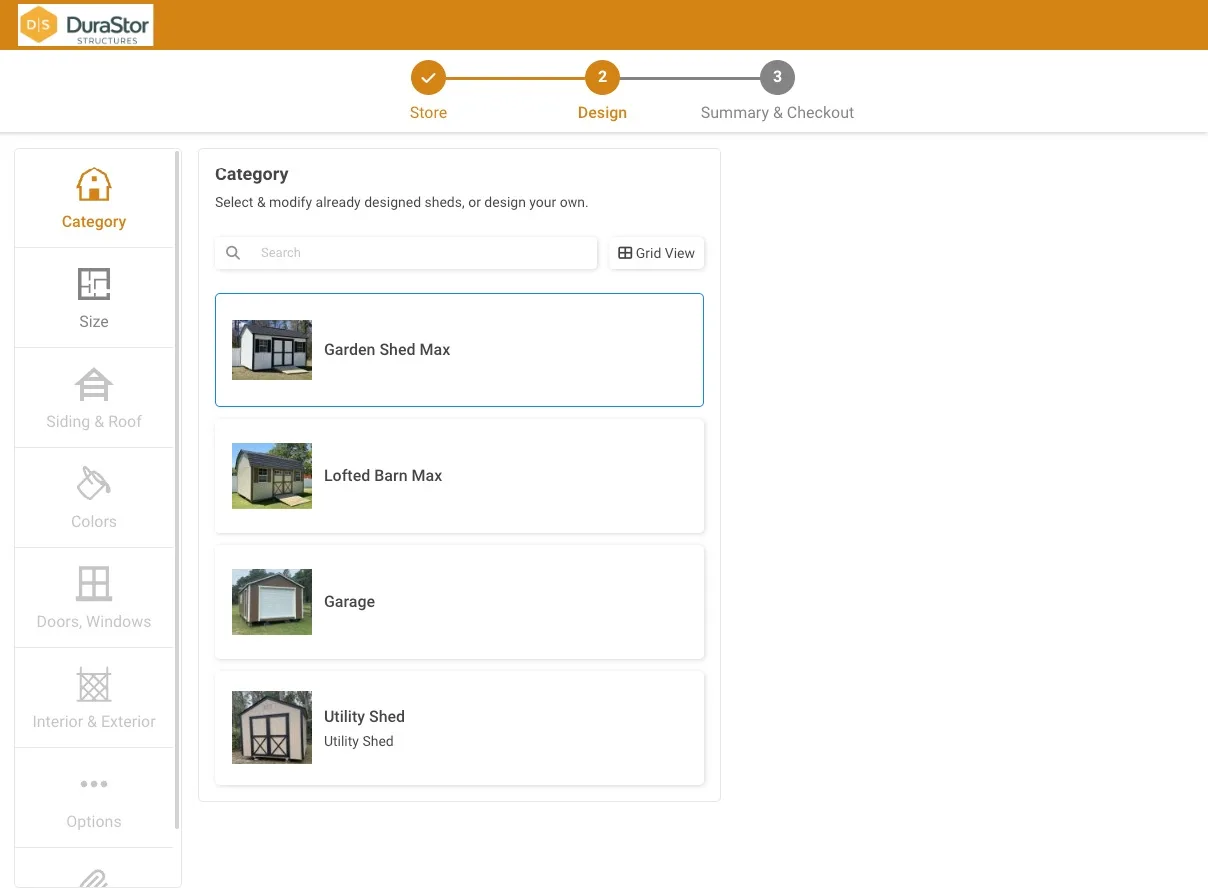
Task: Click the Interior & Exterior icon
Action: (x=94, y=685)
